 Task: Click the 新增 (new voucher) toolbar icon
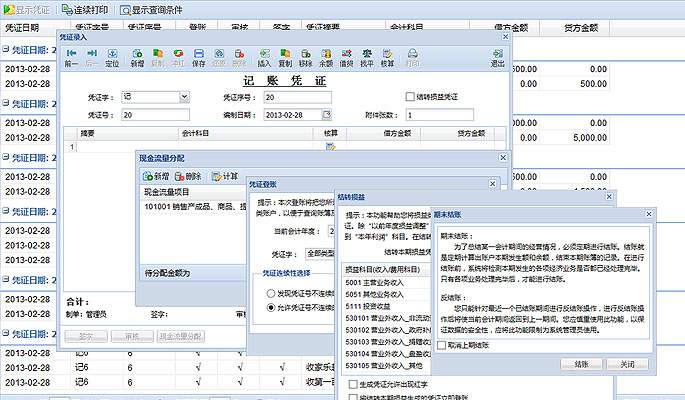point(137,56)
